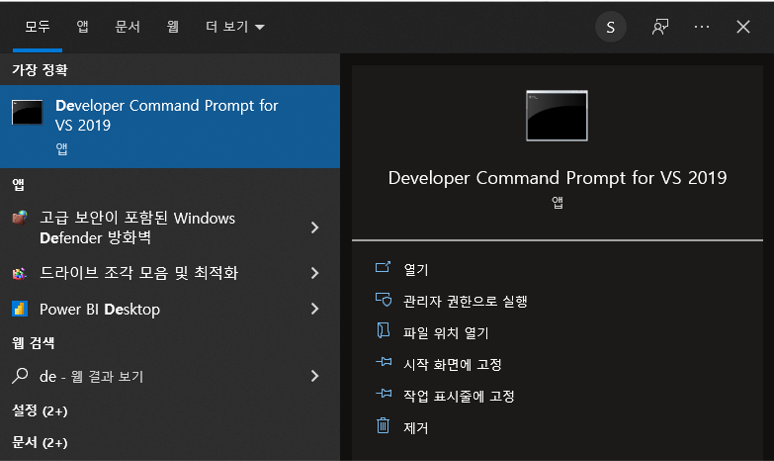
Task: Select Developer Command Prompt for VS 2019 result
Action: (170, 126)
